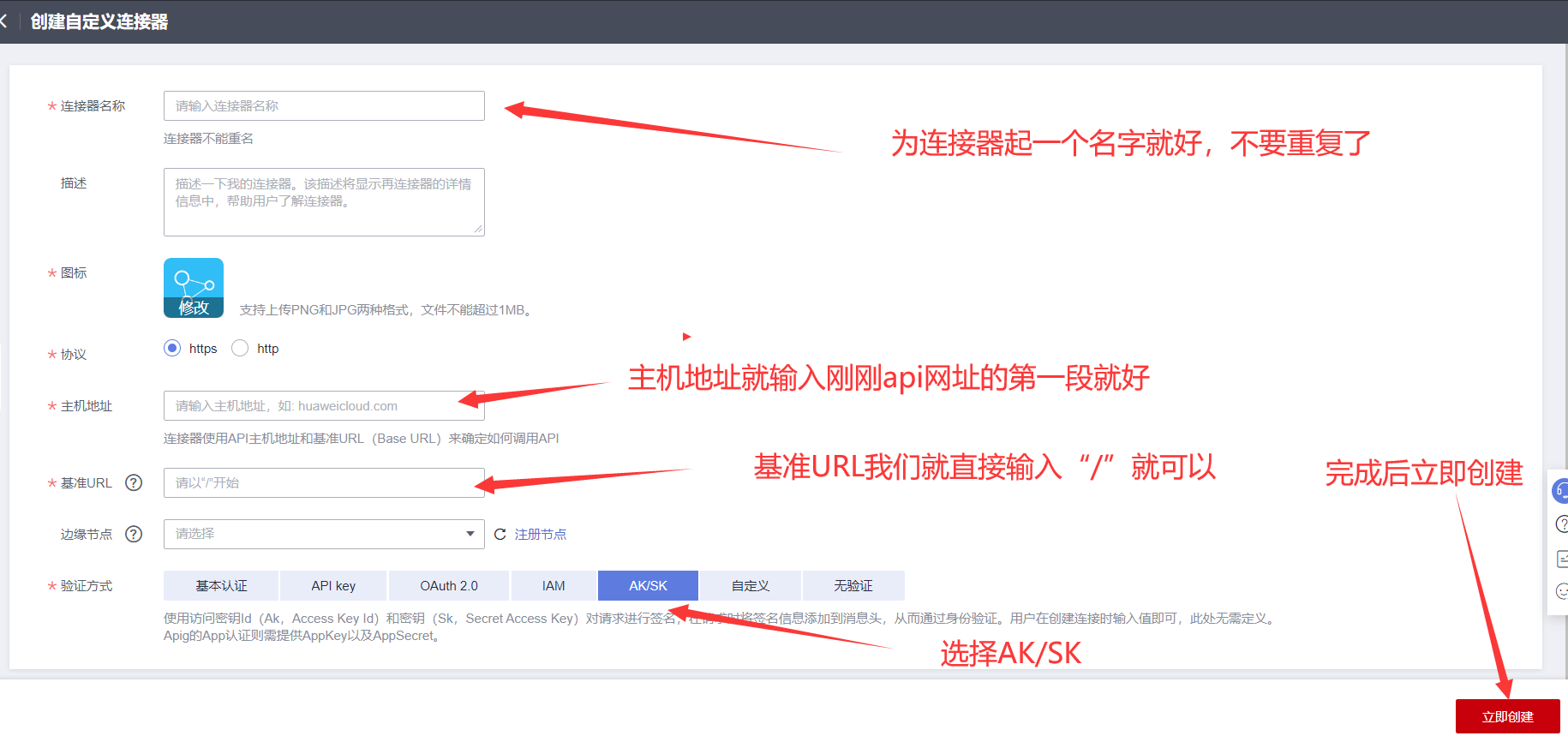Open the help tooltip next to 基准URL

click(x=134, y=482)
